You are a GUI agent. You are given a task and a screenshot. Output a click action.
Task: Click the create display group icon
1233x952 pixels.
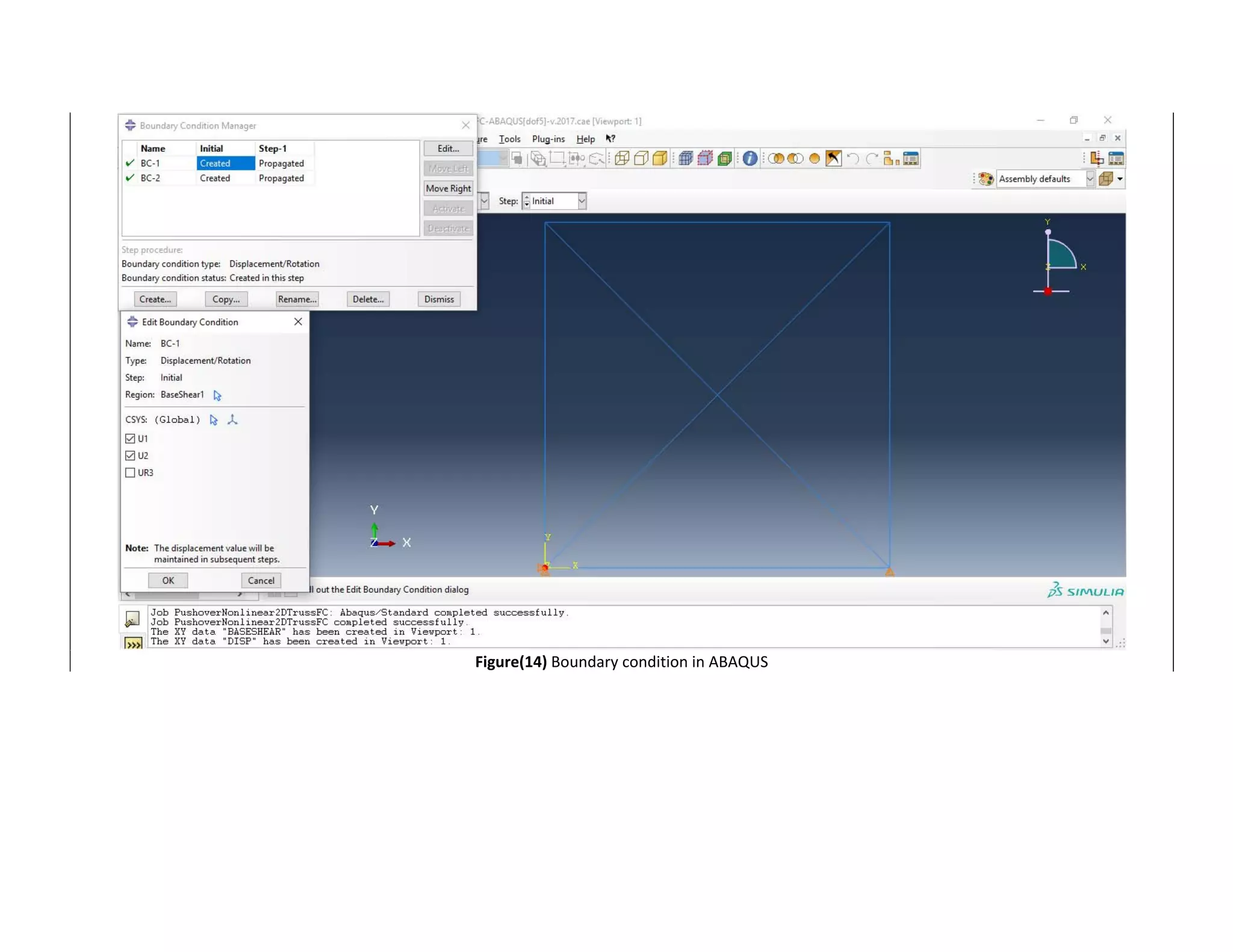coord(891,159)
